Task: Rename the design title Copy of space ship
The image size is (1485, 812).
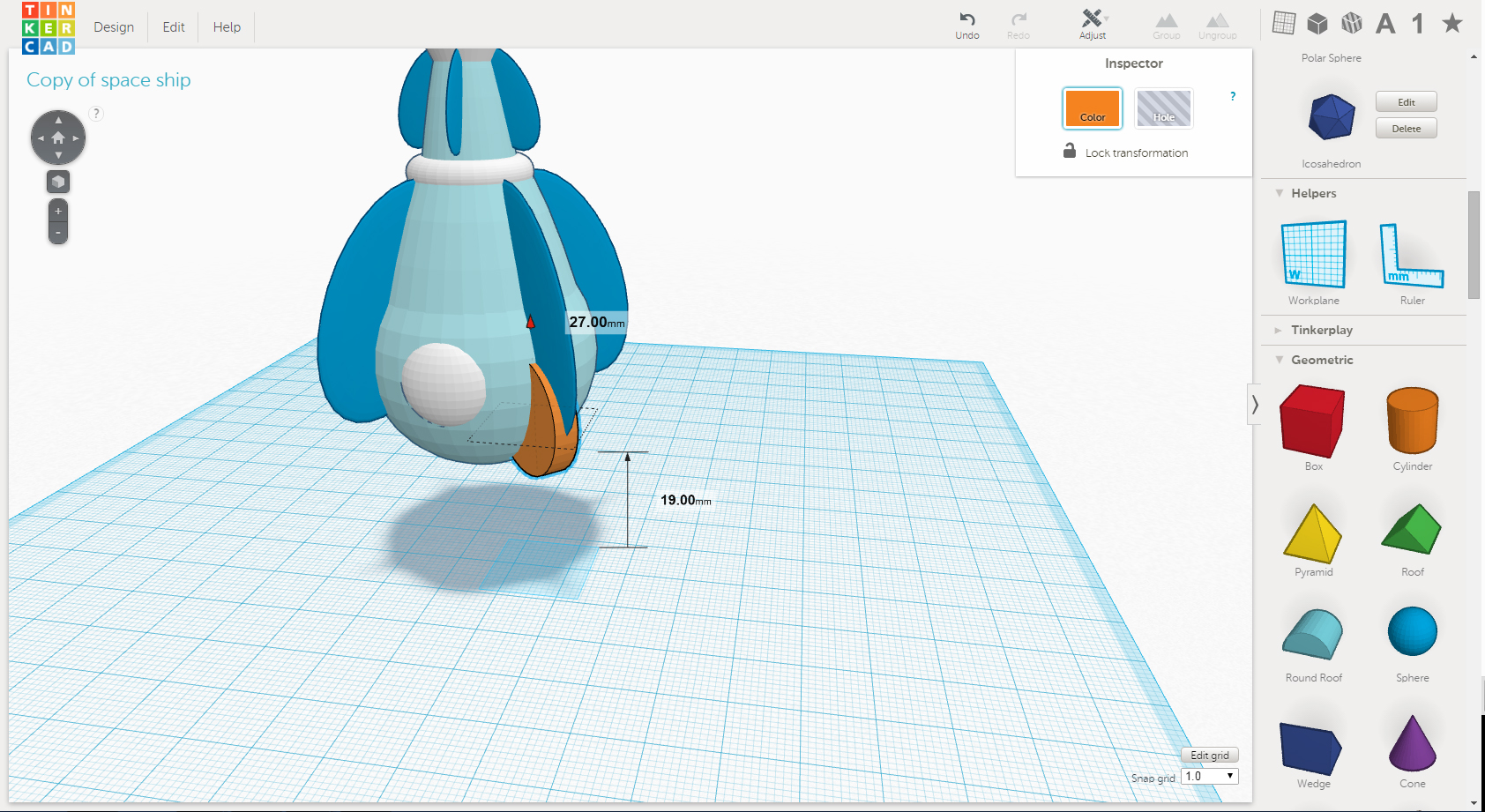Action: (x=108, y=80)
